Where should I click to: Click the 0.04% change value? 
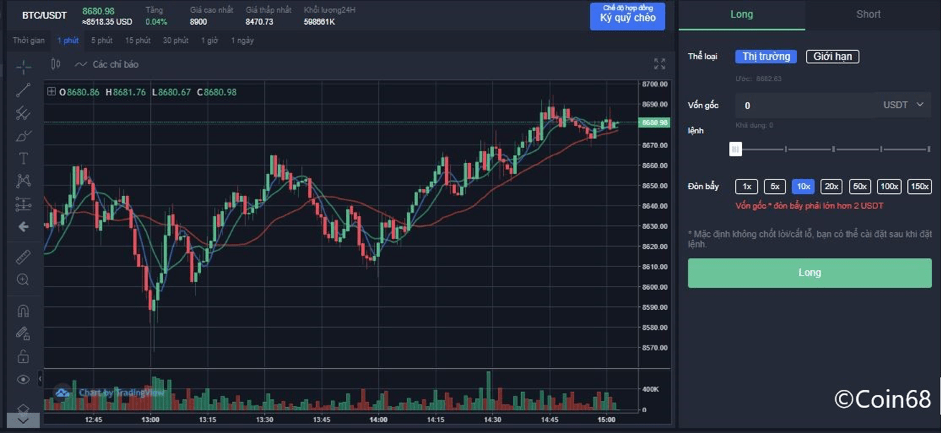click(155, 22)
